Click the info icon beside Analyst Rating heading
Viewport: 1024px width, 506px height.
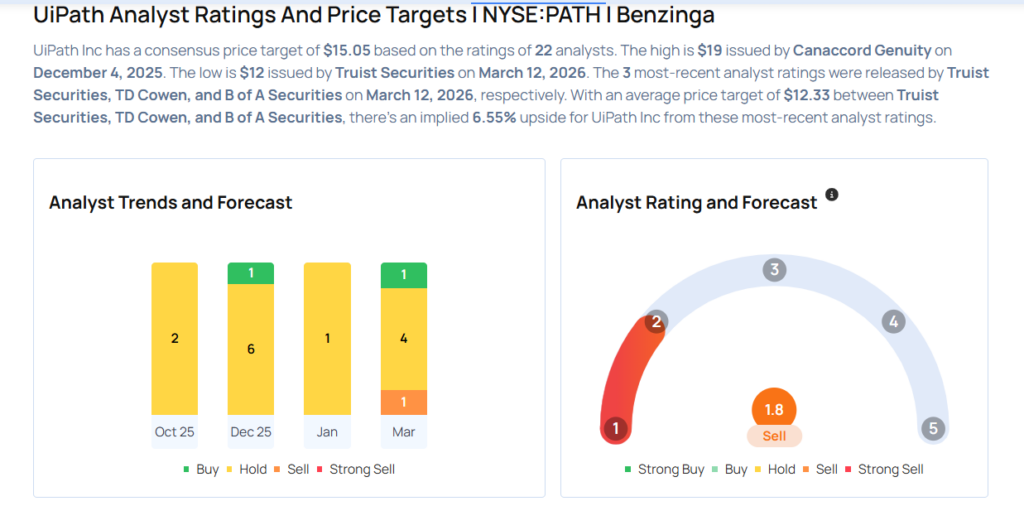(832, 194)
